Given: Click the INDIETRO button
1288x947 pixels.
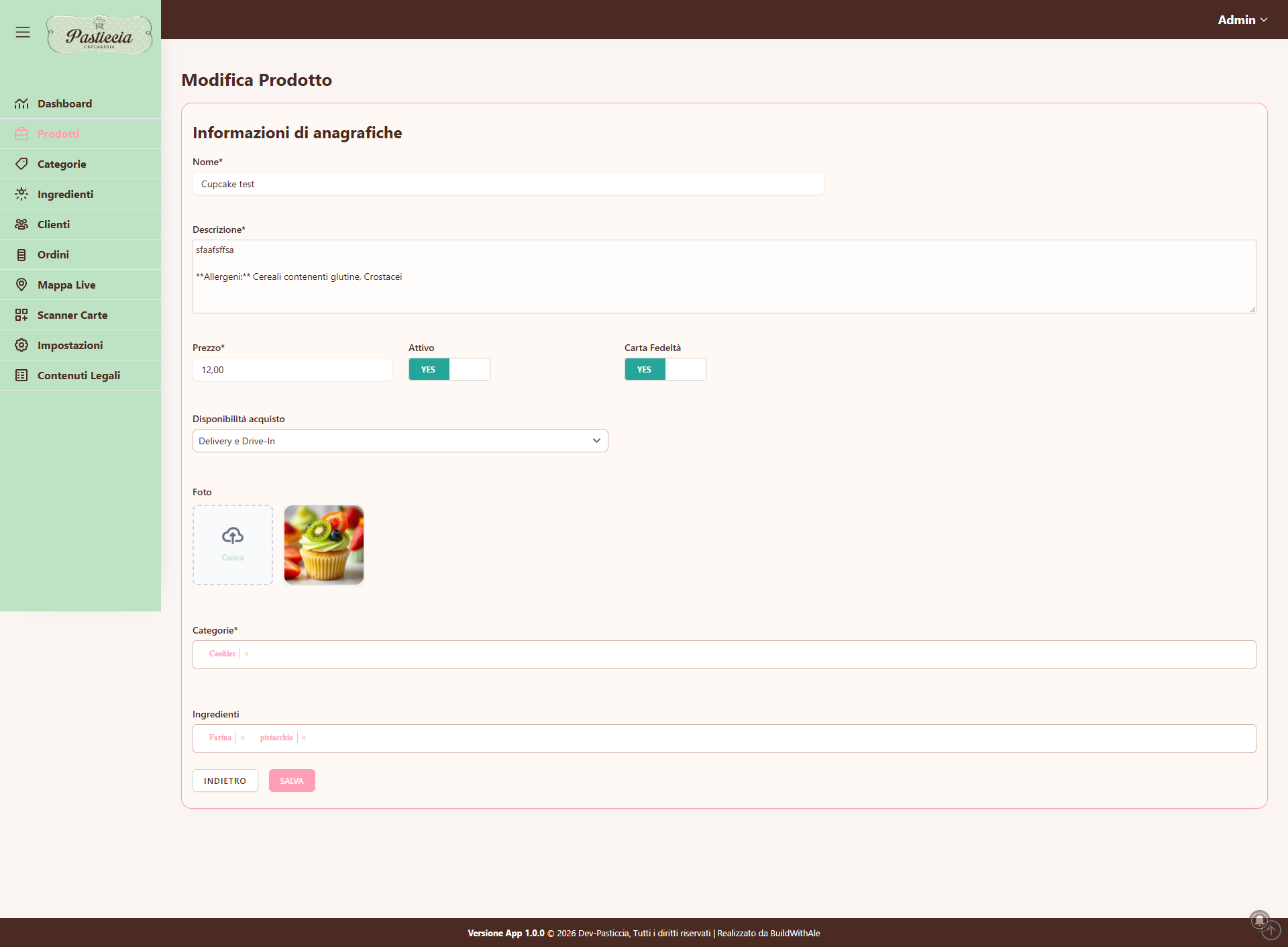Looking at the screenshot, I should [225, 781].
